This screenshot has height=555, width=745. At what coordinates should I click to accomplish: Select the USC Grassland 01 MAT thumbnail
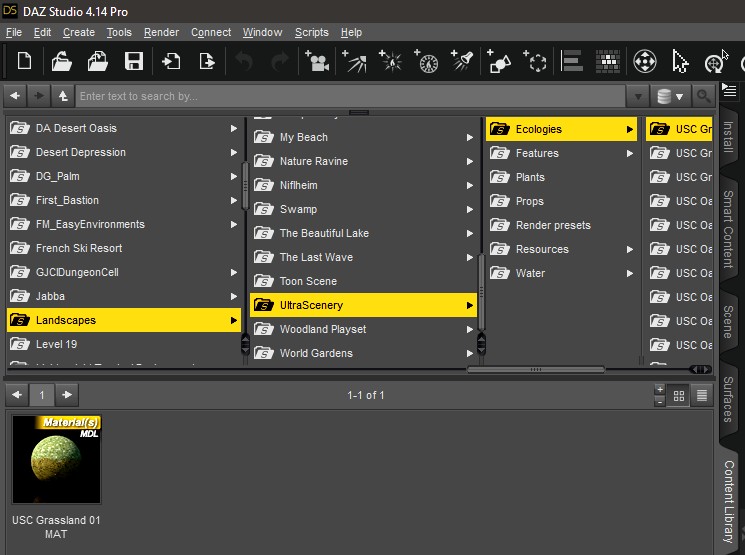(x=56, y=459)
